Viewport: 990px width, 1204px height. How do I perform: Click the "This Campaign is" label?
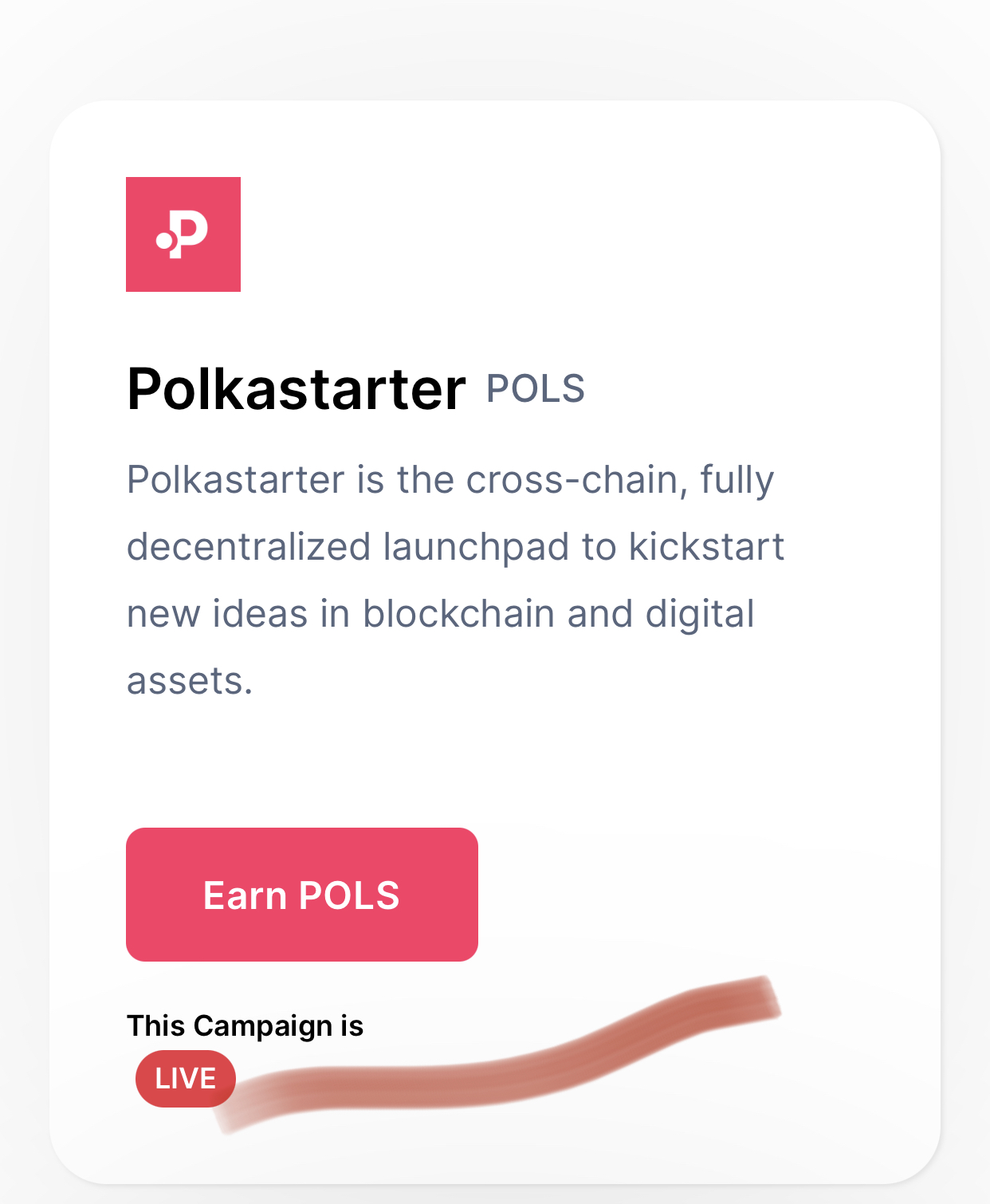pos(245,1025)
